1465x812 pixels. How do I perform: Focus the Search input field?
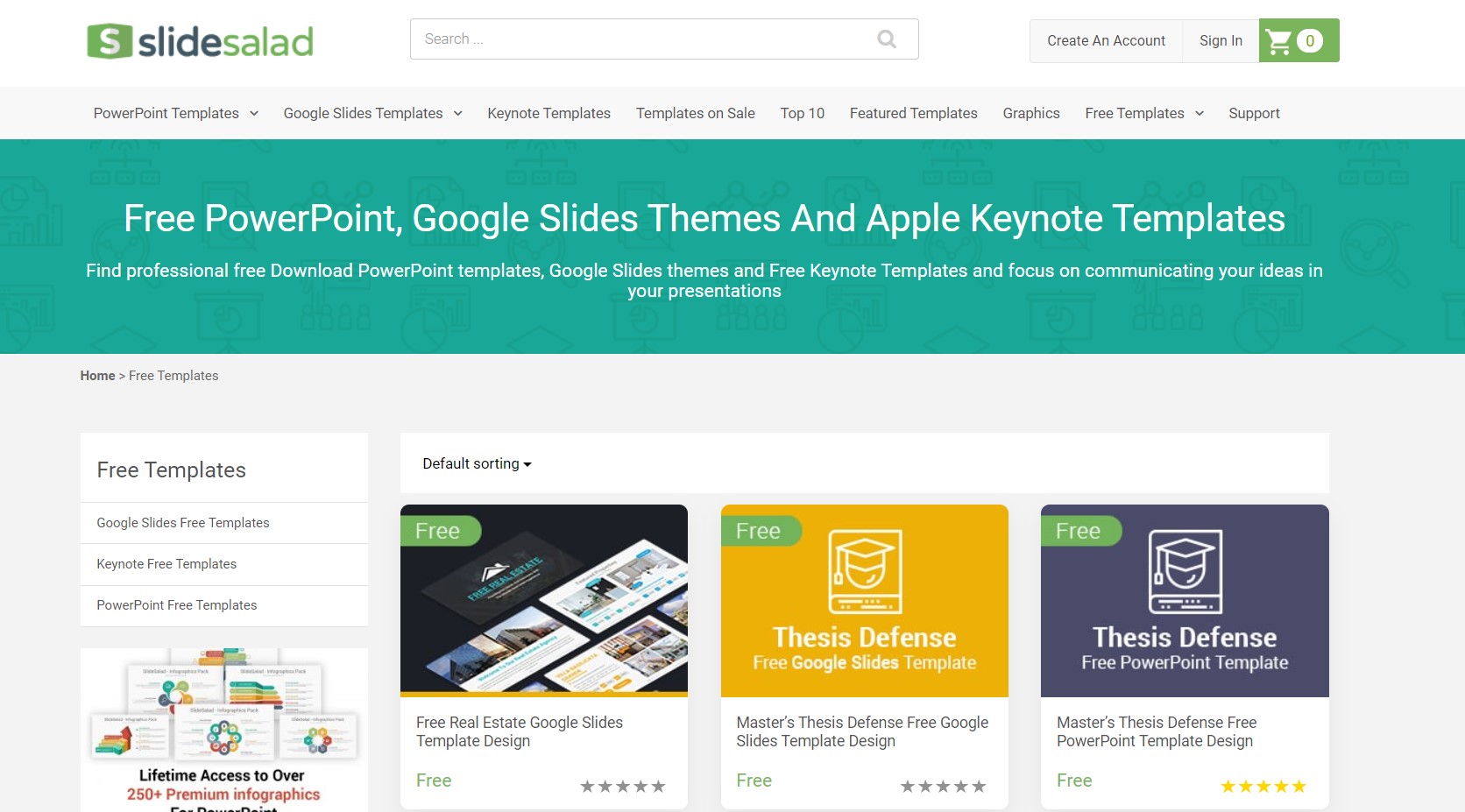tap(664, 39)
